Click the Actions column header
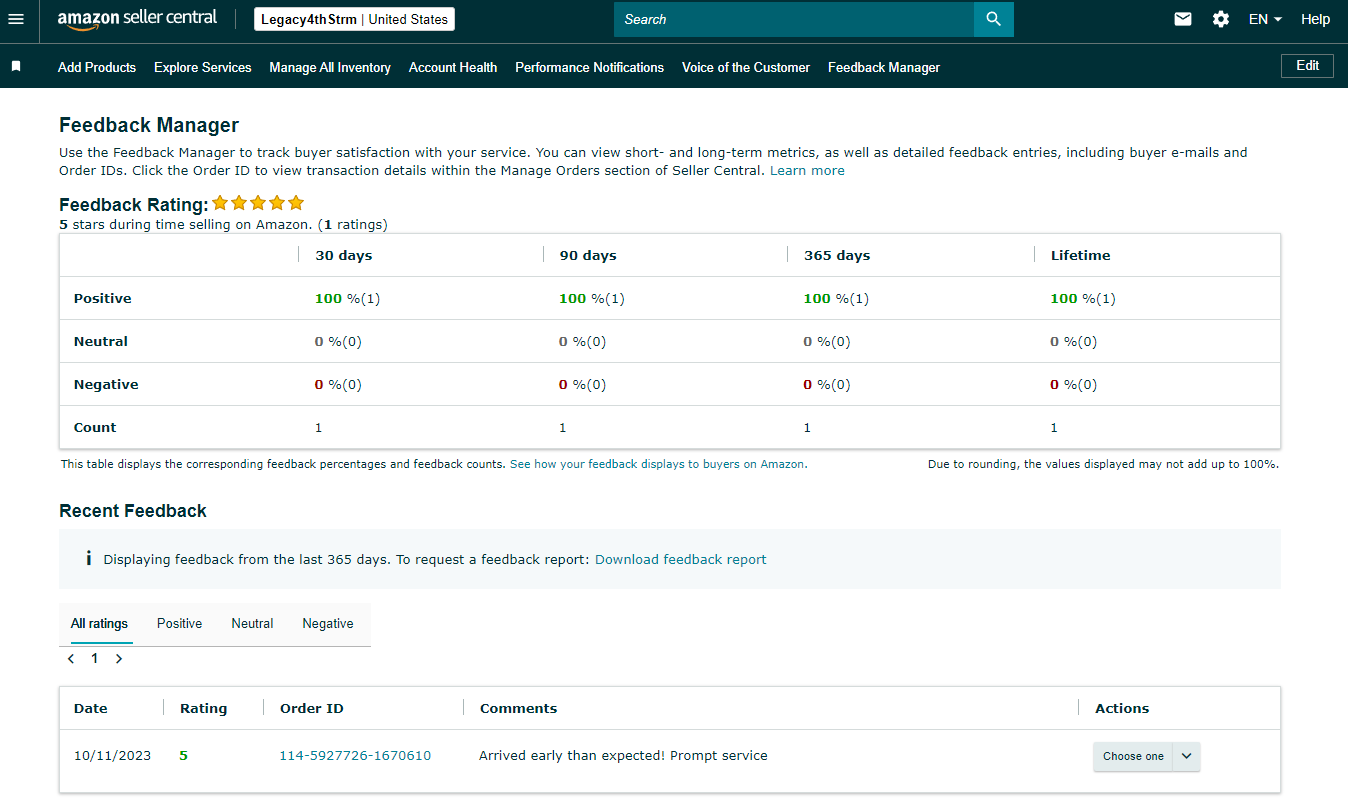The image size is (1348, 807). click(x=1122, y=708)
